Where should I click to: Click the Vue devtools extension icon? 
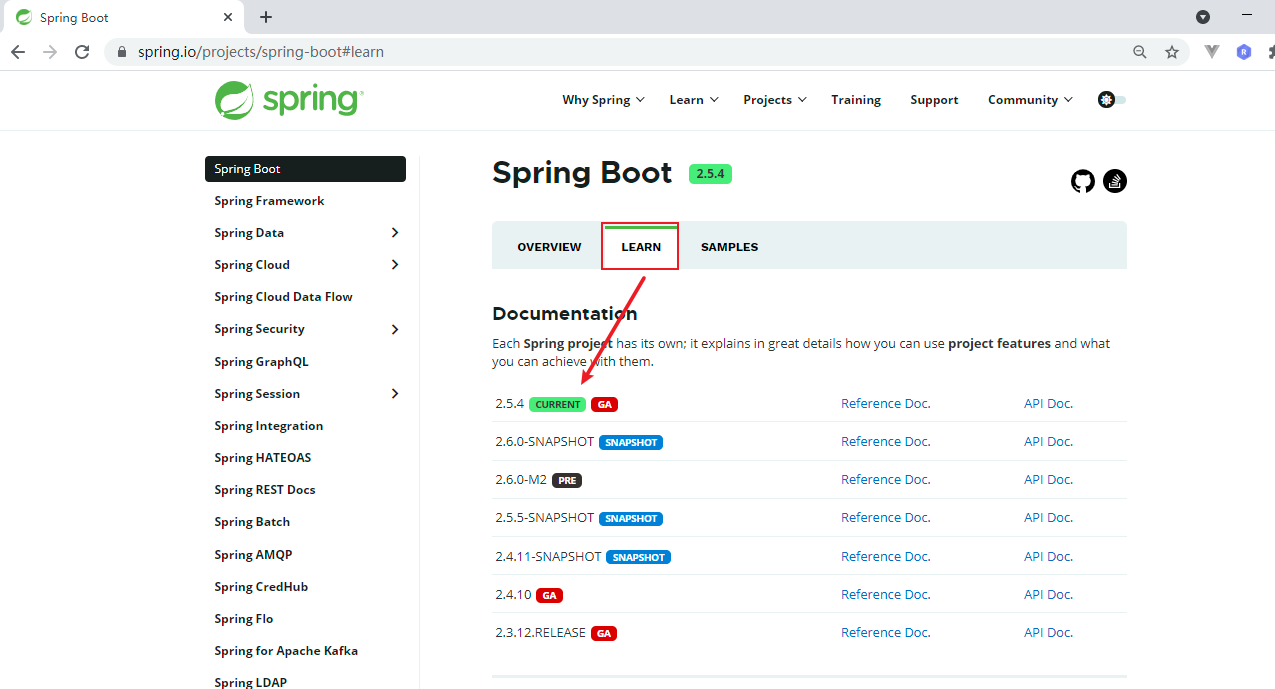pyautogui.click(x=1212, y=52)
